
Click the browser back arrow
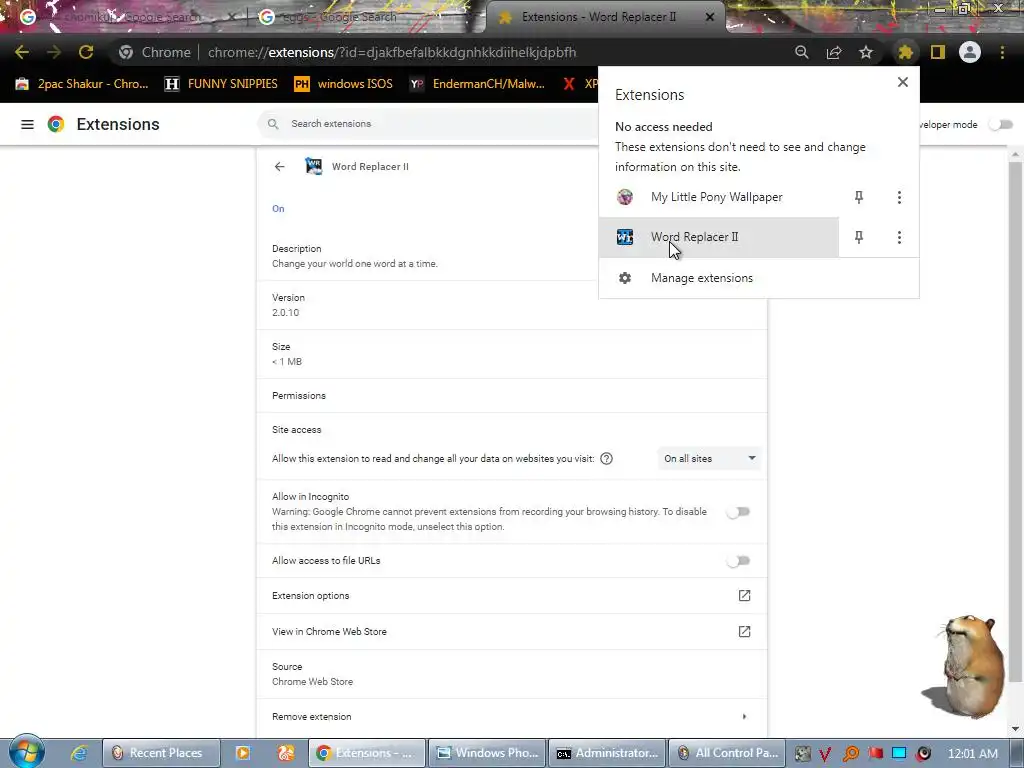coord(22,52)
